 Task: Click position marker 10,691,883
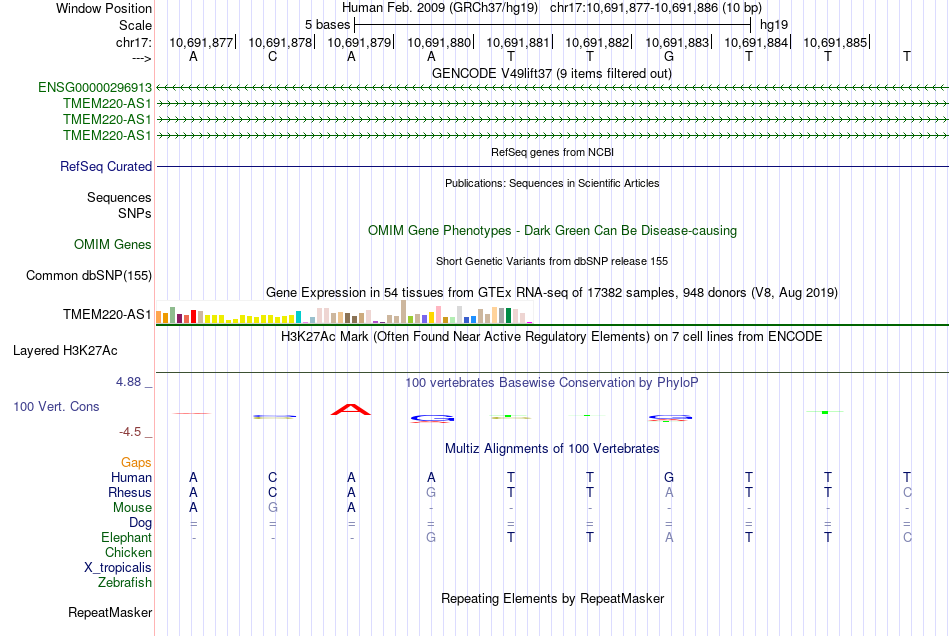pyautogui.click(x=677, y=42)
